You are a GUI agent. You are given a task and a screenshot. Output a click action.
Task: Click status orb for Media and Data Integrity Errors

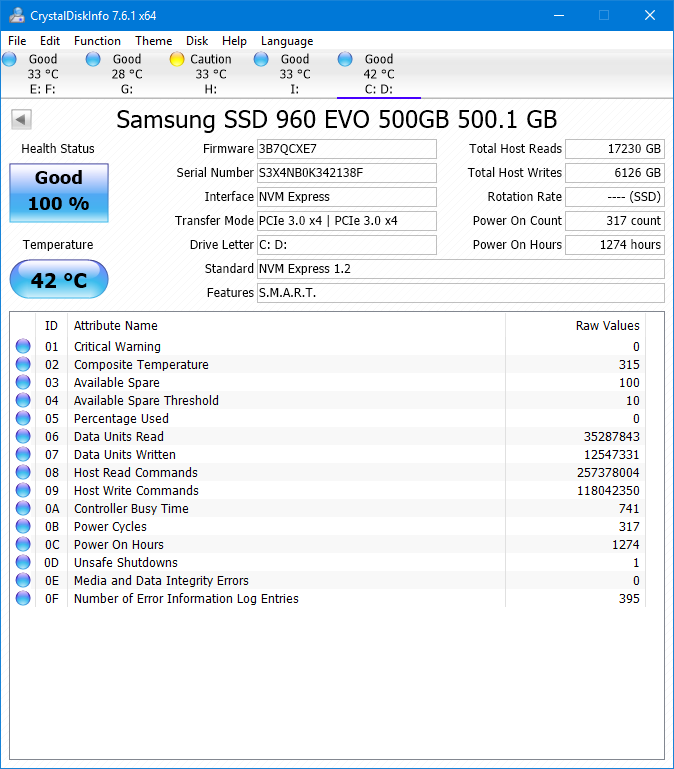(23, 580)
